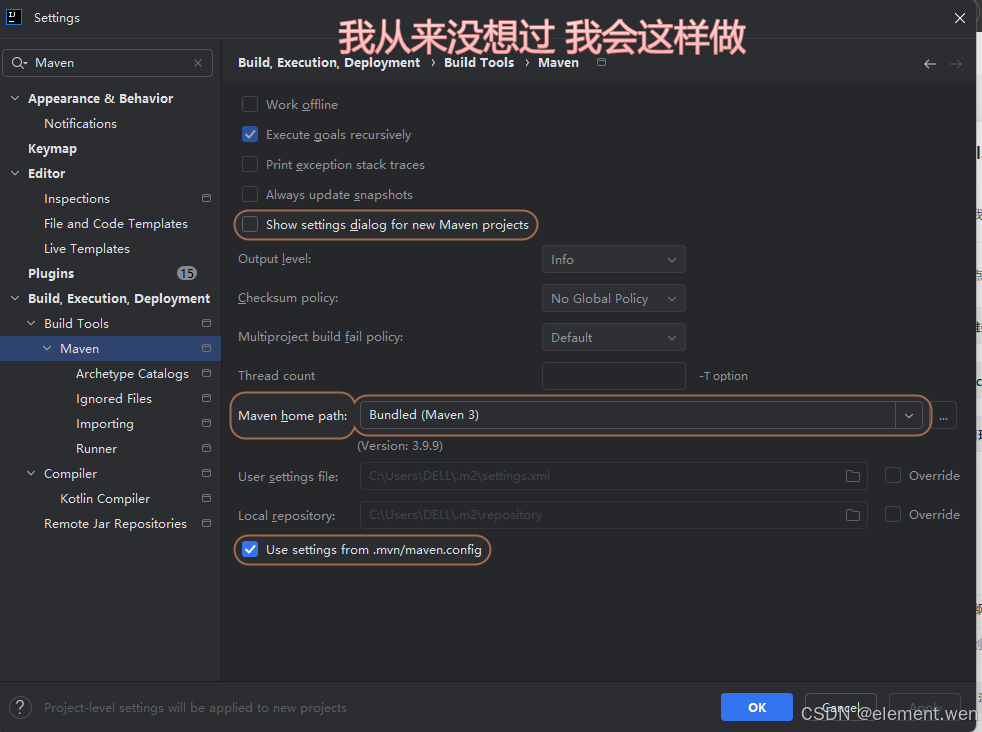Click Build Tools in the breadcrumb path
Image resolution: width=982 pixels, height=732 pixels.
point(479,62)
